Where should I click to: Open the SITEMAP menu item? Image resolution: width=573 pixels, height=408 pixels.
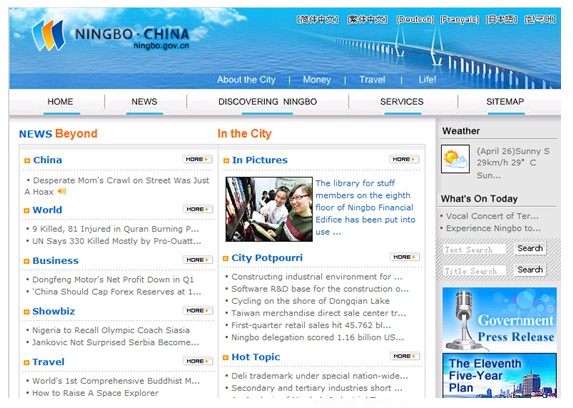click(x=505, y=102)
